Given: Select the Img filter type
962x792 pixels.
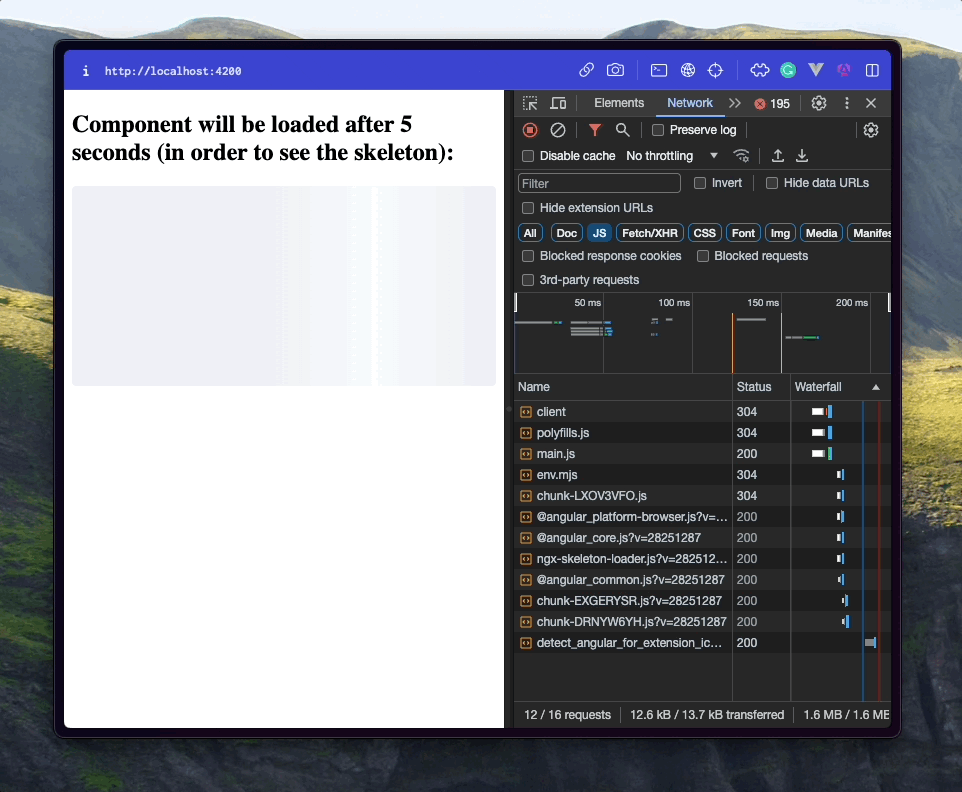Looking at the screenshot, I should point(780,233).
